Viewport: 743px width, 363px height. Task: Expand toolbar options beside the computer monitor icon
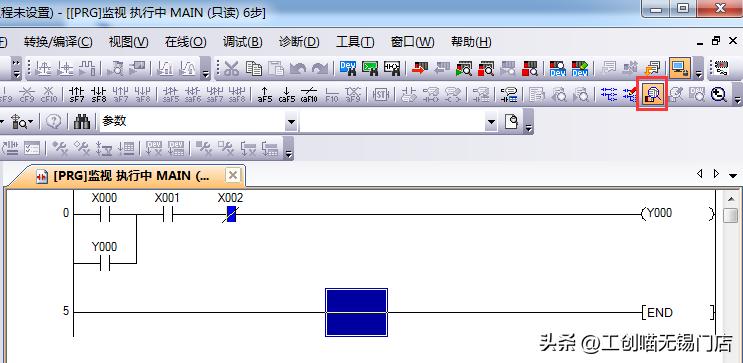(x=699, y=69)
